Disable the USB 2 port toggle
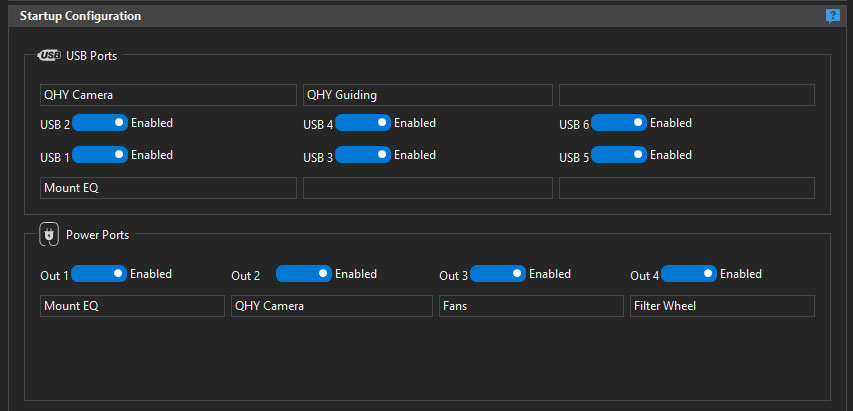Viewport: 853px width, 411px height. coord(100,123)
